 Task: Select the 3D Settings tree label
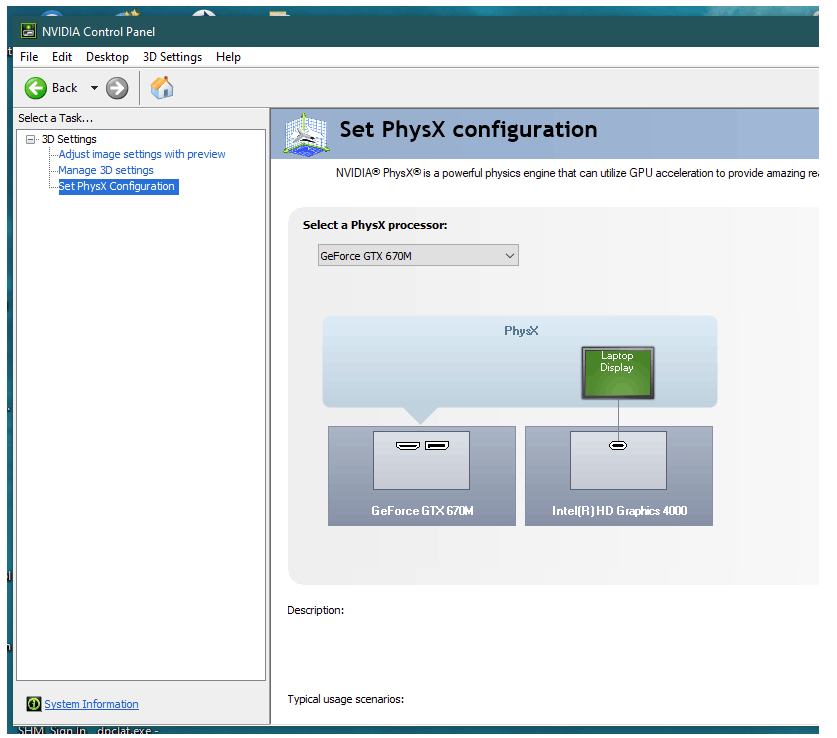(x=69, y=139)
